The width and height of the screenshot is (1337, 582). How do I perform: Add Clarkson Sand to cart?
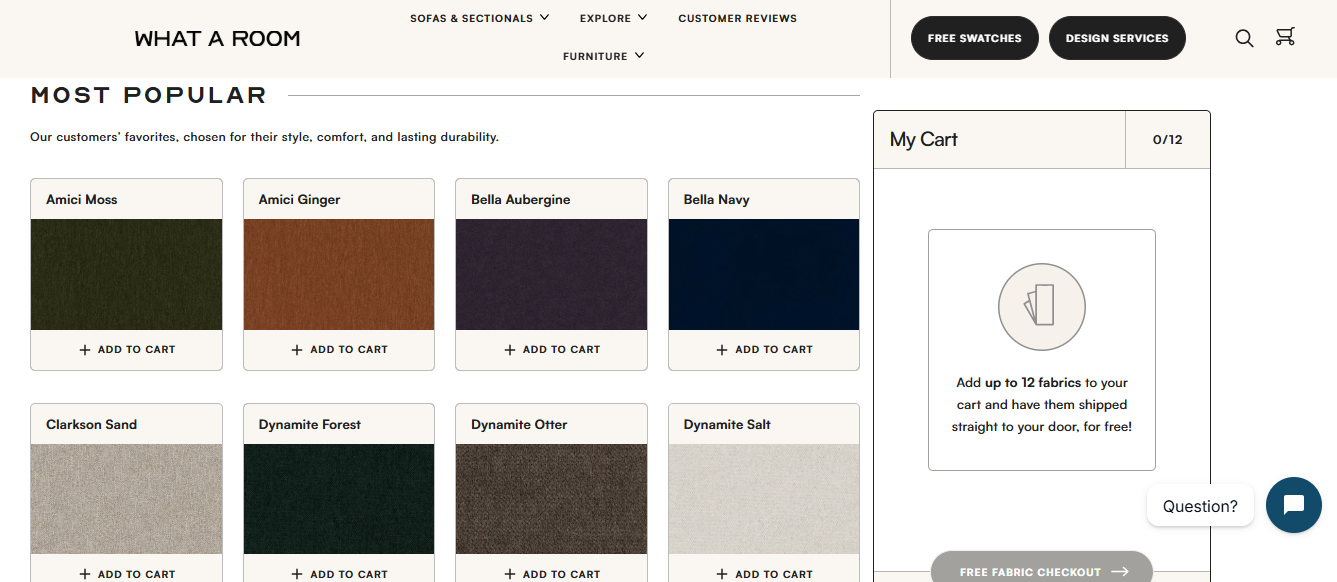coord(127,573)
